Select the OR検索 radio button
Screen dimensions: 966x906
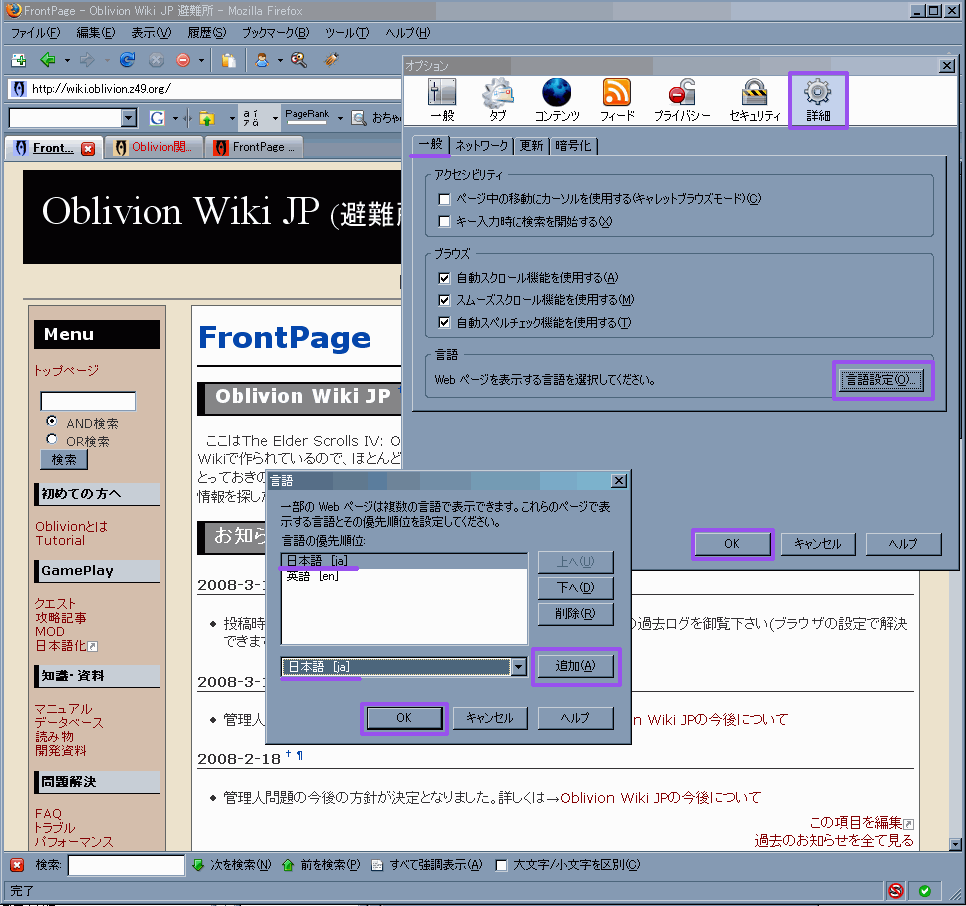click(52, 440)
